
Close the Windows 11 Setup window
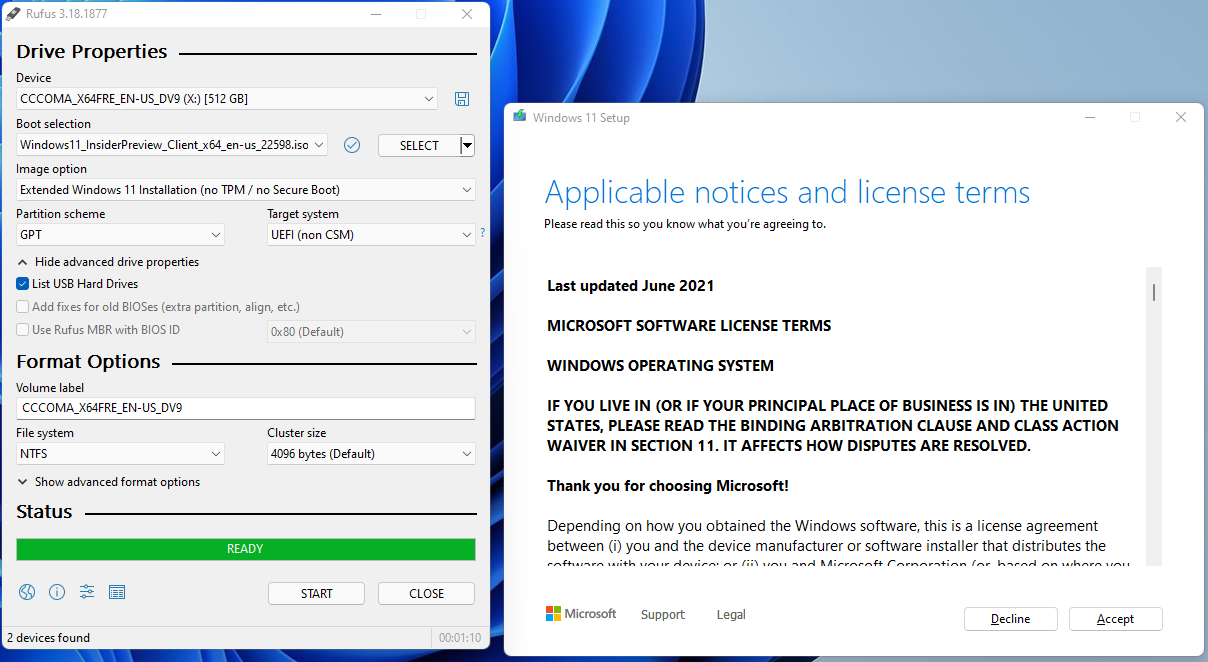1181,117
